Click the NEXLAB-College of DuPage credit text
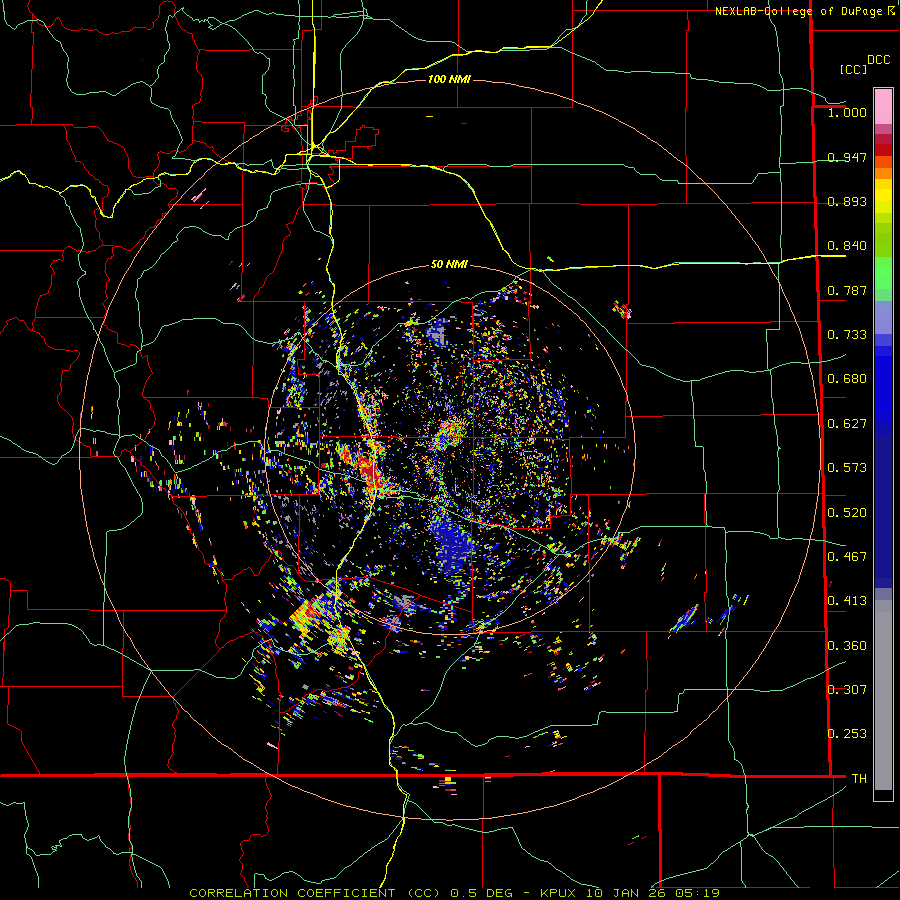 click(x=798, y=11)
